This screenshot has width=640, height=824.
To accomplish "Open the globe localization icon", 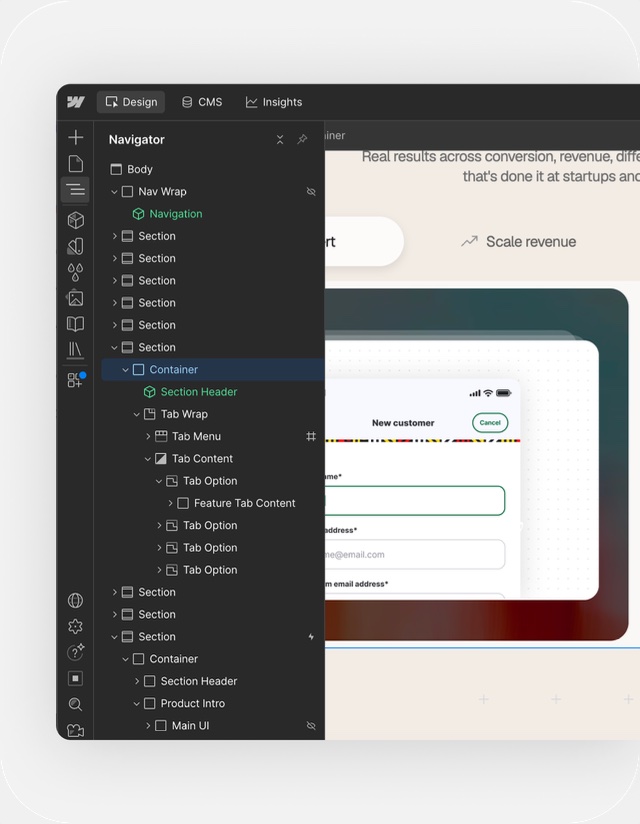I will tap(76, 600).
